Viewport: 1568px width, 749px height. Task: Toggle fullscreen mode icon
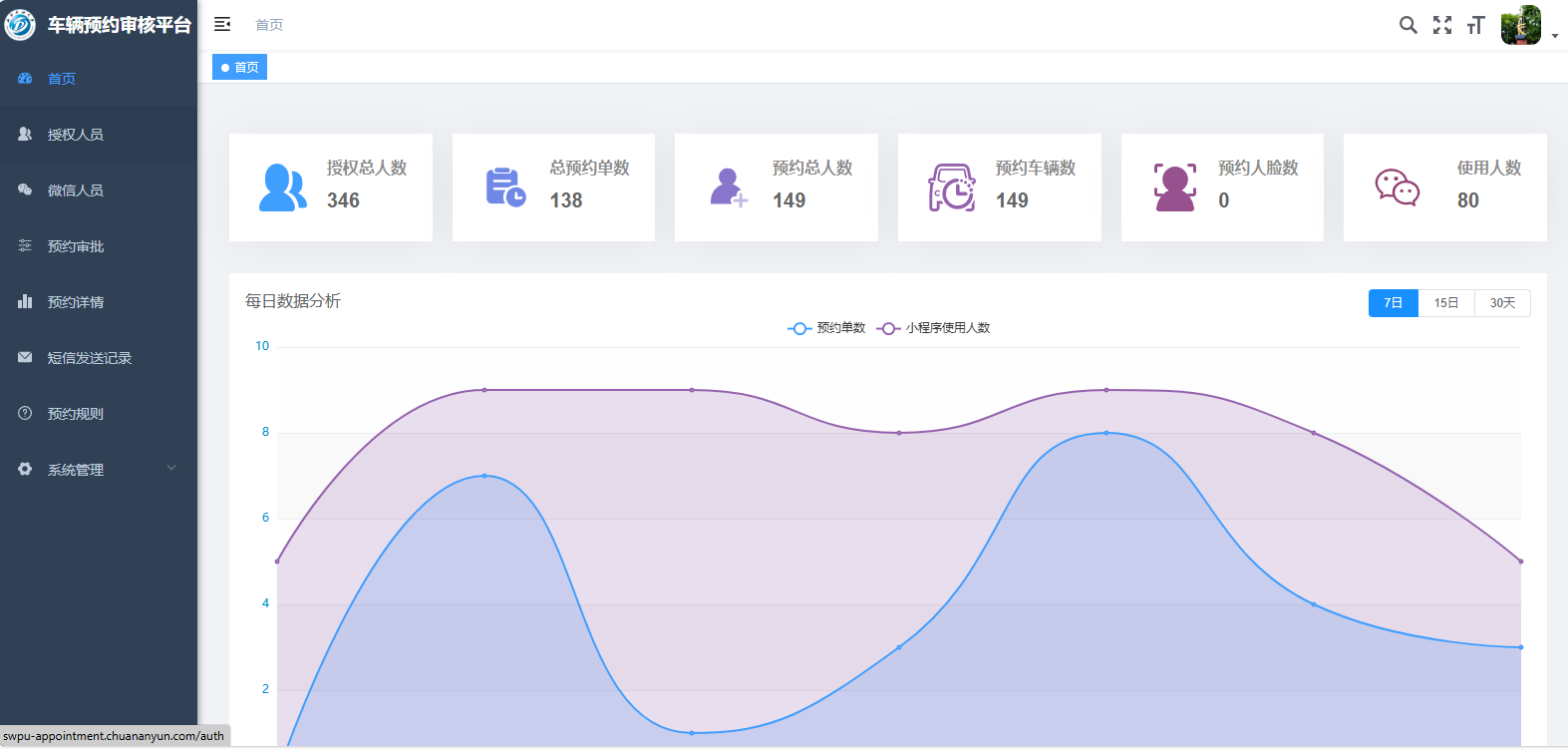(x=1442, y=25)
